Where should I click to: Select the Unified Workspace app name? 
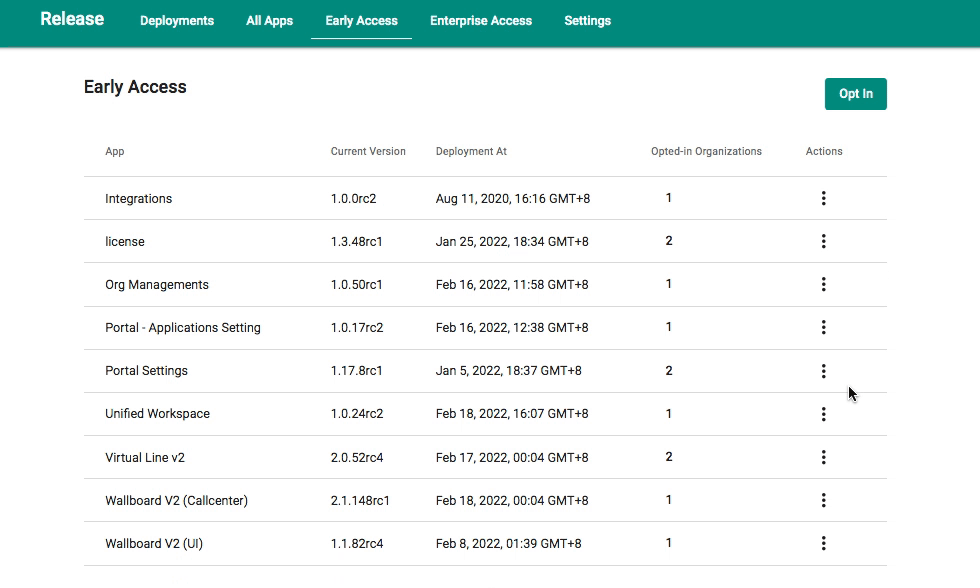point(158,414)
